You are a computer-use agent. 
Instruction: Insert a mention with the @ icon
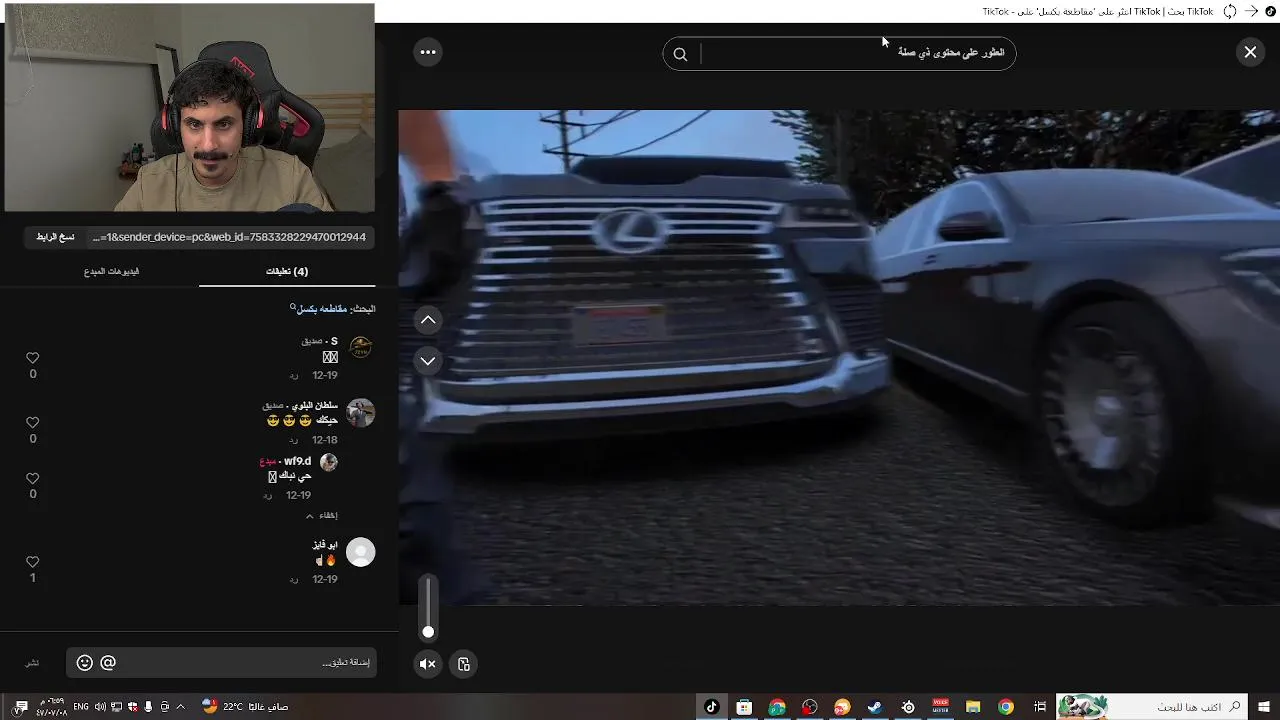click(108, 662)
